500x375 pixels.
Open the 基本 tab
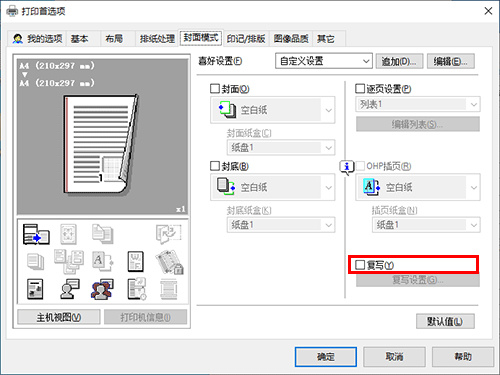[x=83, y=39]
